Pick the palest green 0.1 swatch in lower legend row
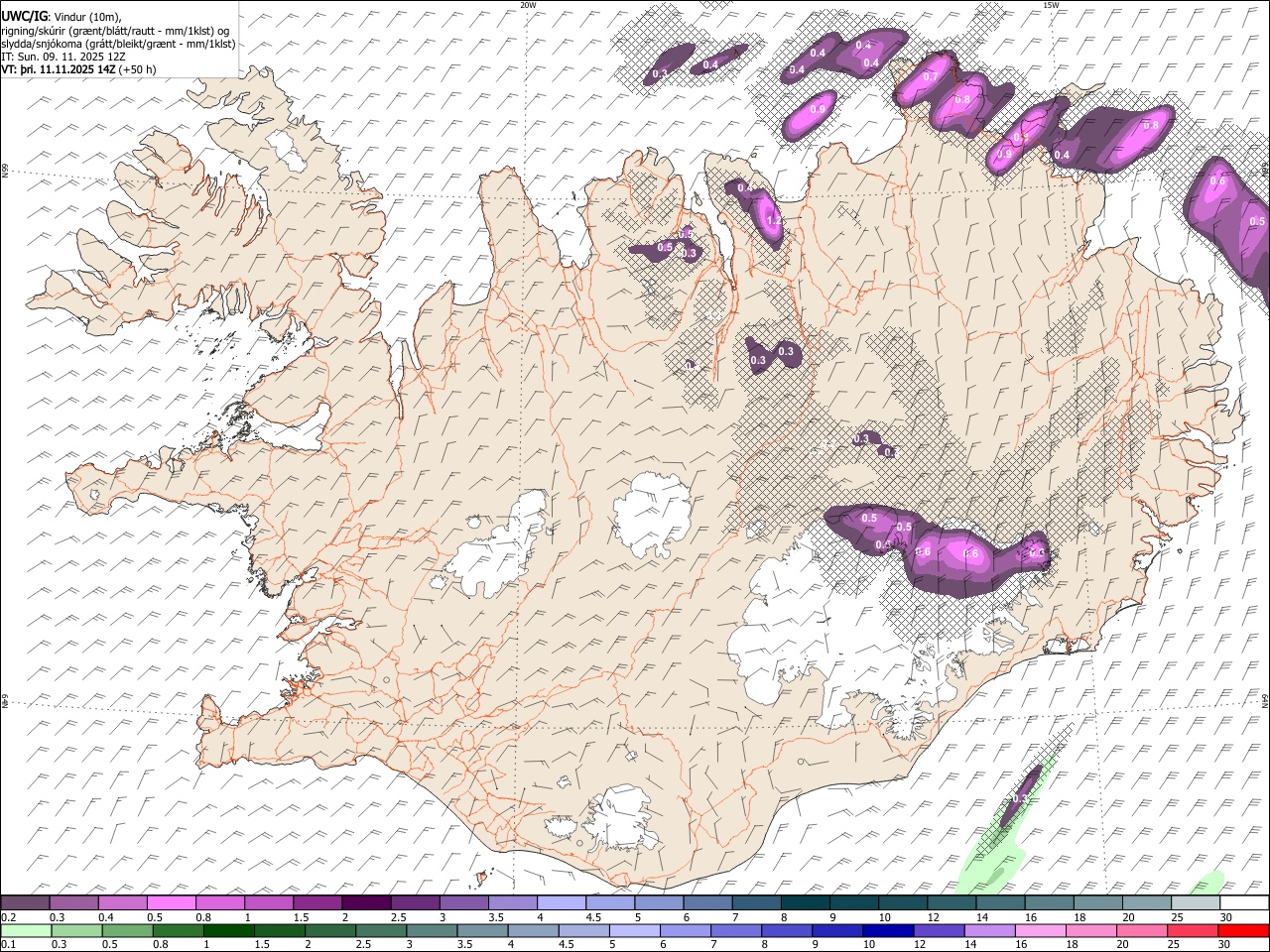Image resolution: width=1270 pixels, height=952 pixels. coord(27,931)
